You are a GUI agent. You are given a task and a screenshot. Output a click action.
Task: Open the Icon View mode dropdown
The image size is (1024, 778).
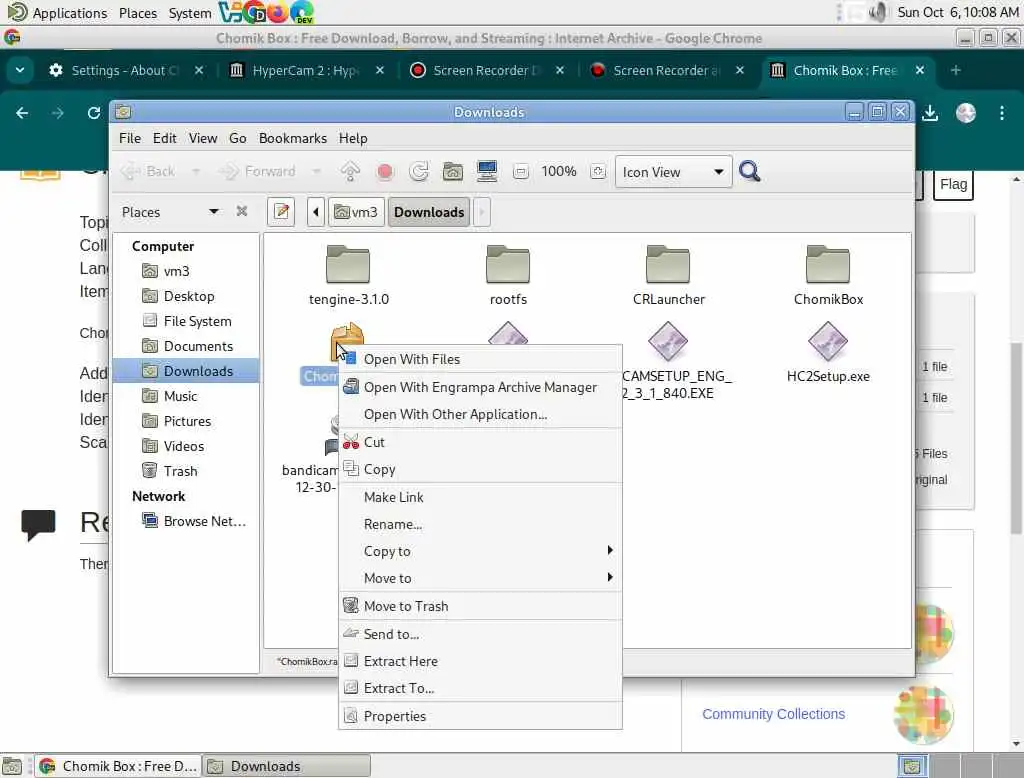[x=673, y=172]
